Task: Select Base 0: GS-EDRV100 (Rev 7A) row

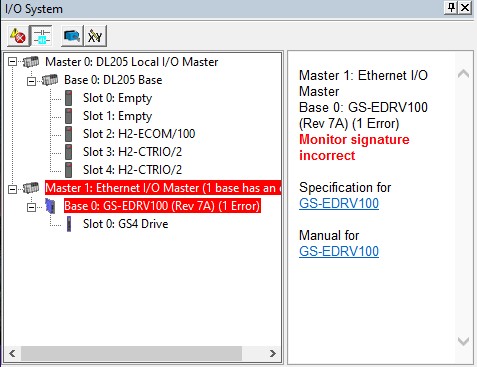Action: click(162, 206)
